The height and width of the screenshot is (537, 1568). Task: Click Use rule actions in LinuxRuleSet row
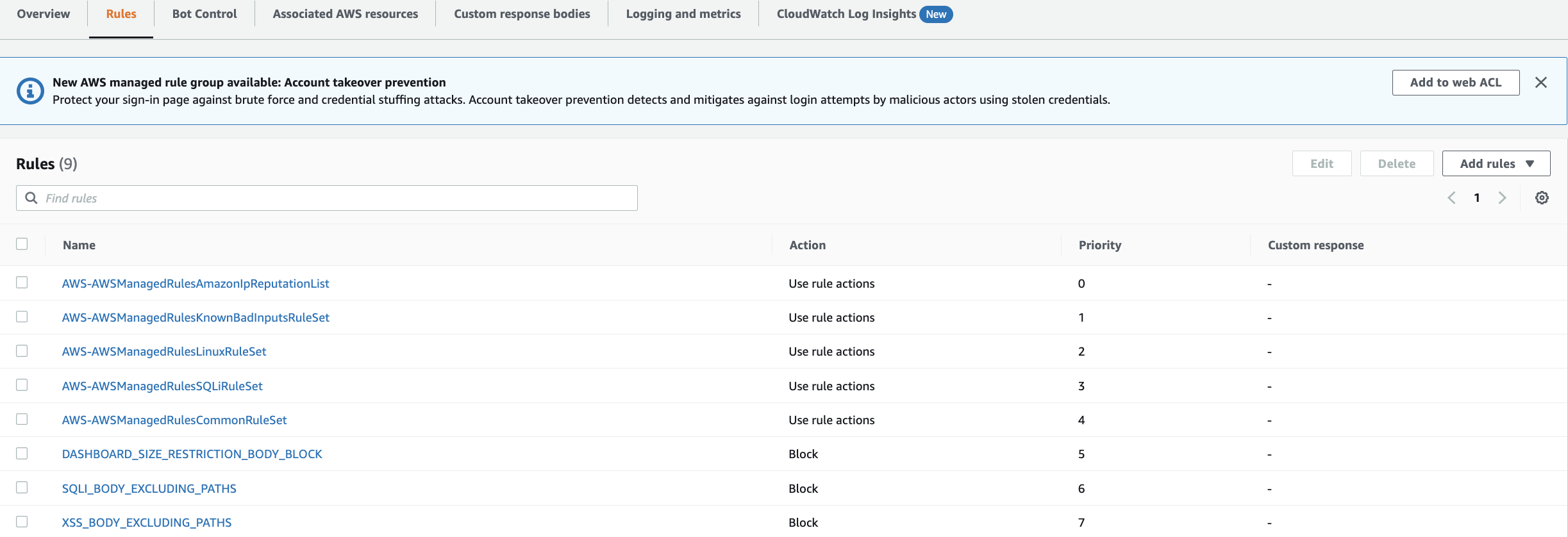(831, 352)
